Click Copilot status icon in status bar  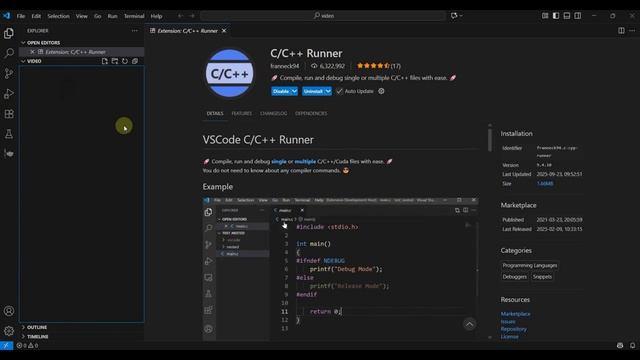tap(620, 345)
